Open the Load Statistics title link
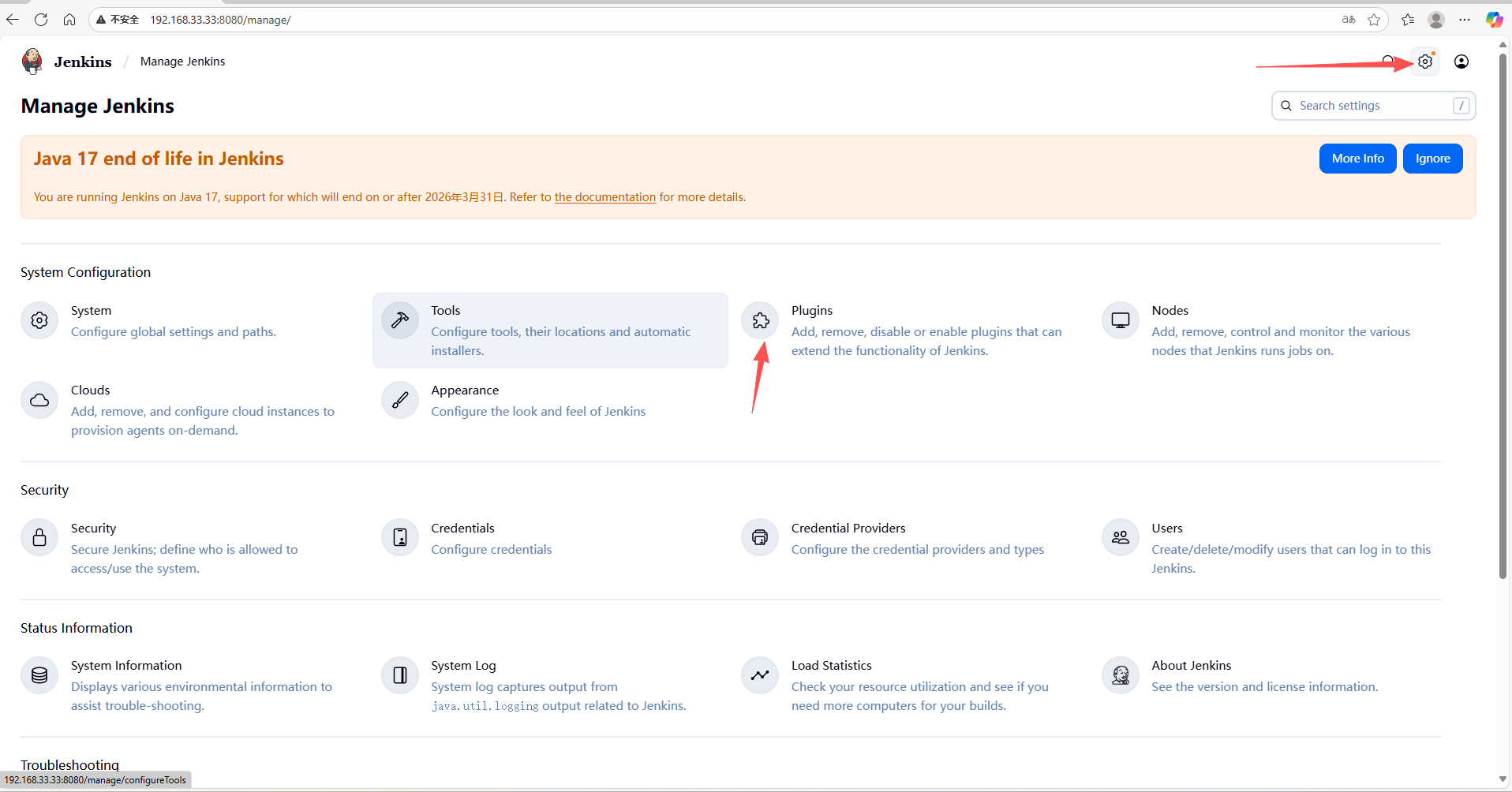Screen dimensions: 1512x792 (x=832, y=666)
